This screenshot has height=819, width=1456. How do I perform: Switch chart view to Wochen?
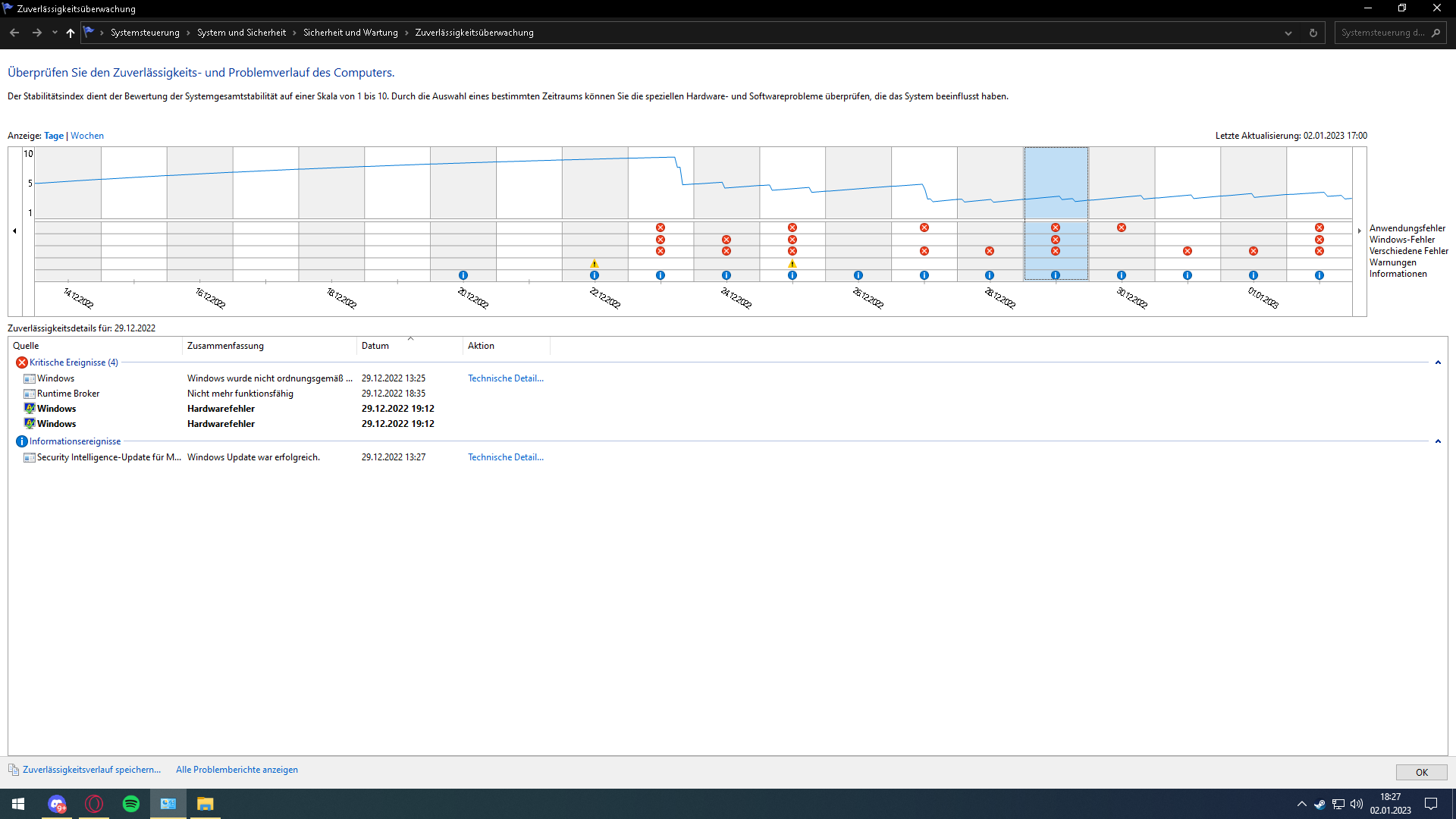click(x=87, y=136)
